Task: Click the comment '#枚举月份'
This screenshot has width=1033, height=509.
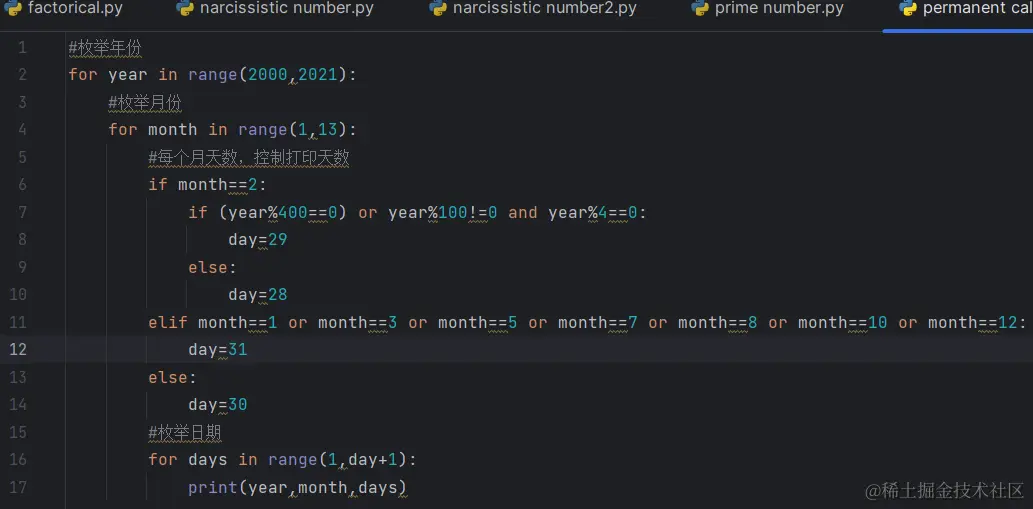Action: tap(146, 103)
